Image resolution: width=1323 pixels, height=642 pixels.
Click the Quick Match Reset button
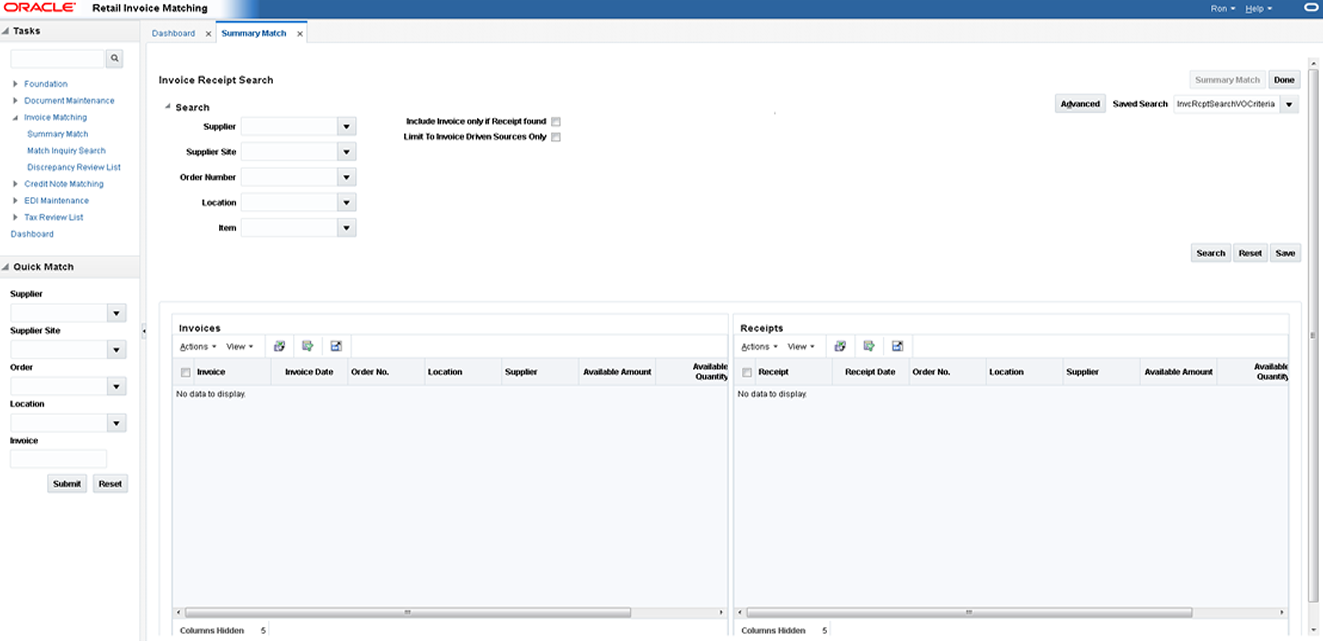coord(110,484)
